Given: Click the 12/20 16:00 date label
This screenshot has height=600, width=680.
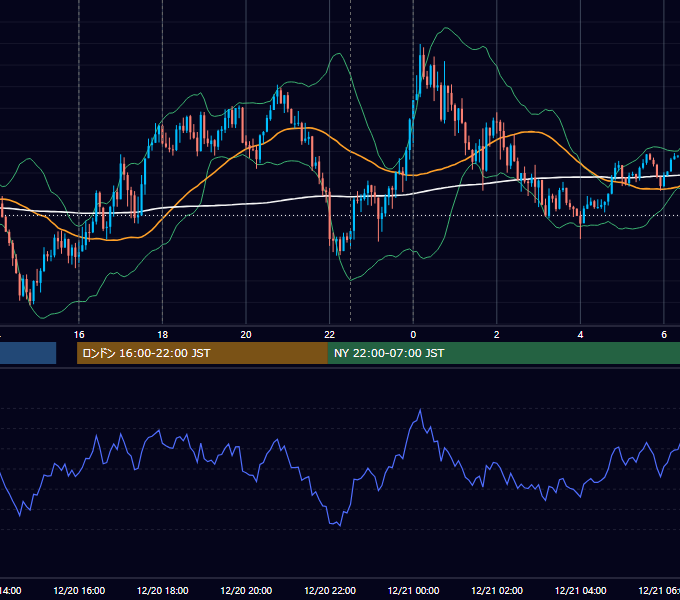Looking at the screenshot, I should [79, 590].
